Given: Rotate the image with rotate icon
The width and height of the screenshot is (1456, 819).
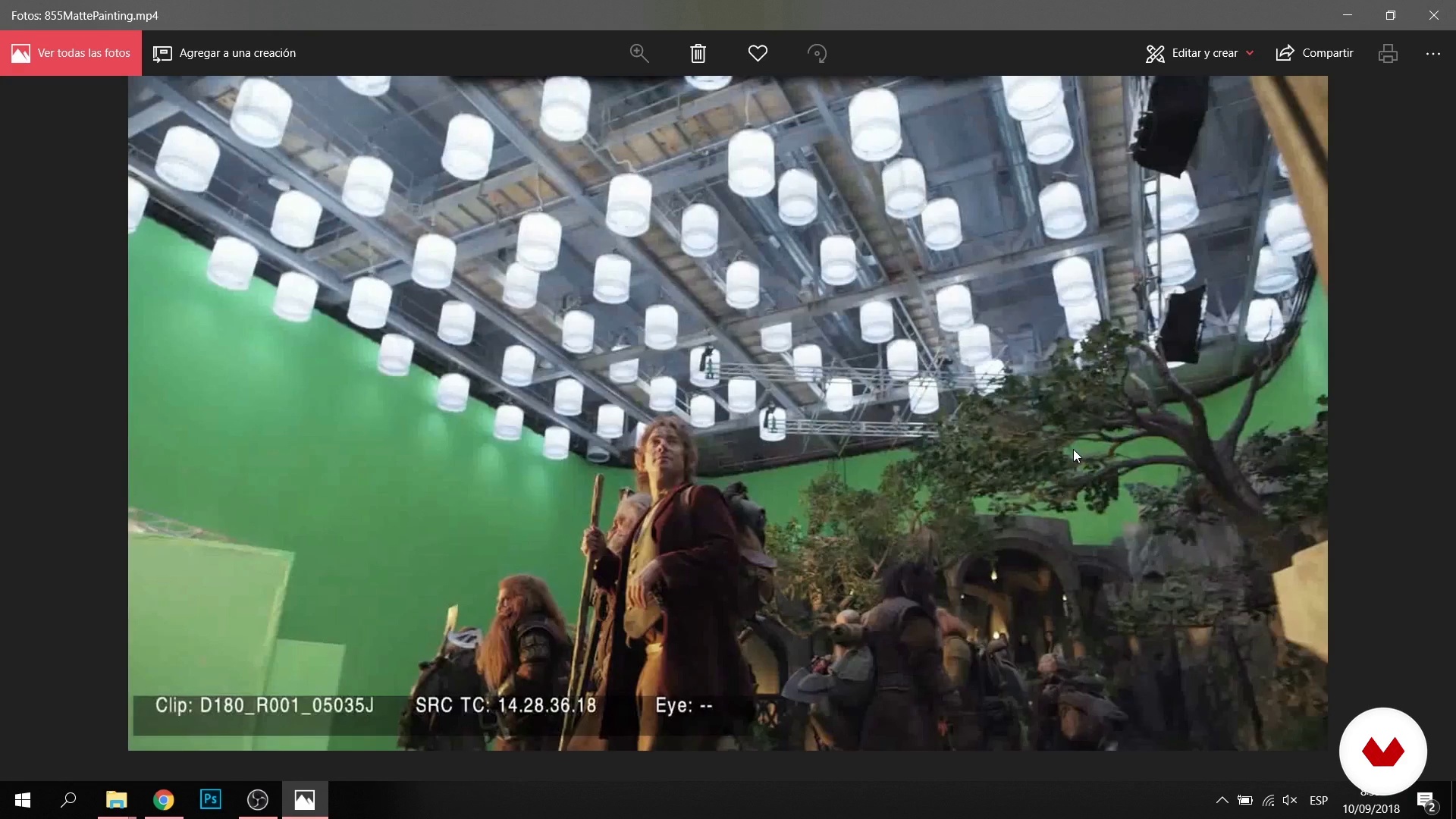Looking at the screenshot, I should (x=817, y=53).
